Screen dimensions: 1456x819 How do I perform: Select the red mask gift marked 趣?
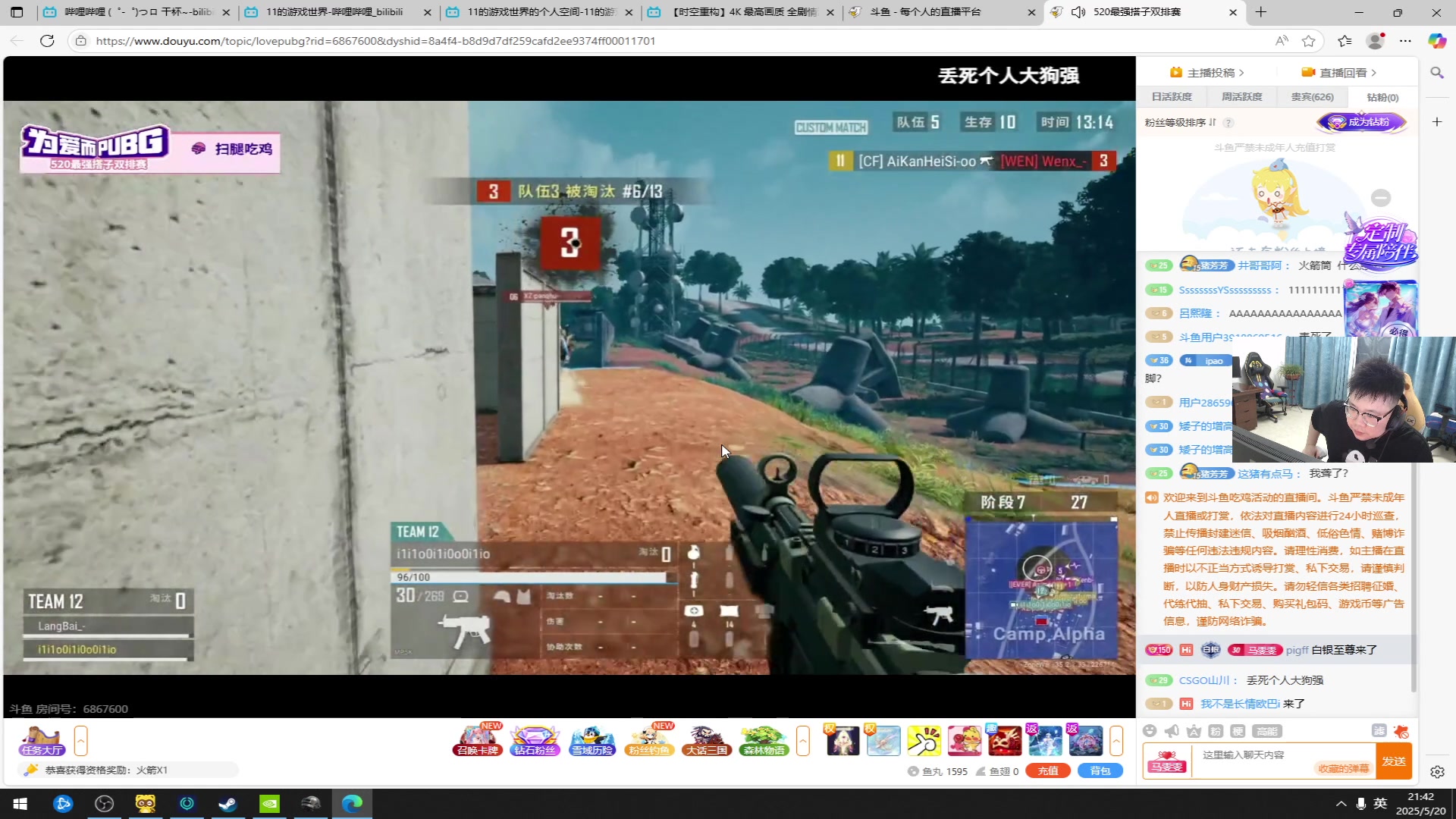coord(1005,741)
